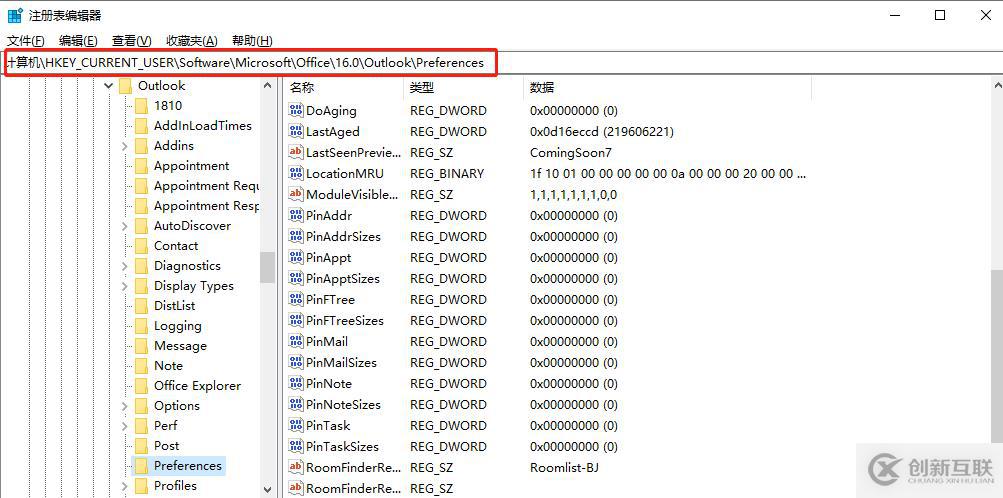Expand the Perf key arrow
Viewport: 1003px width, 498px height.
[x=124, y=426]
